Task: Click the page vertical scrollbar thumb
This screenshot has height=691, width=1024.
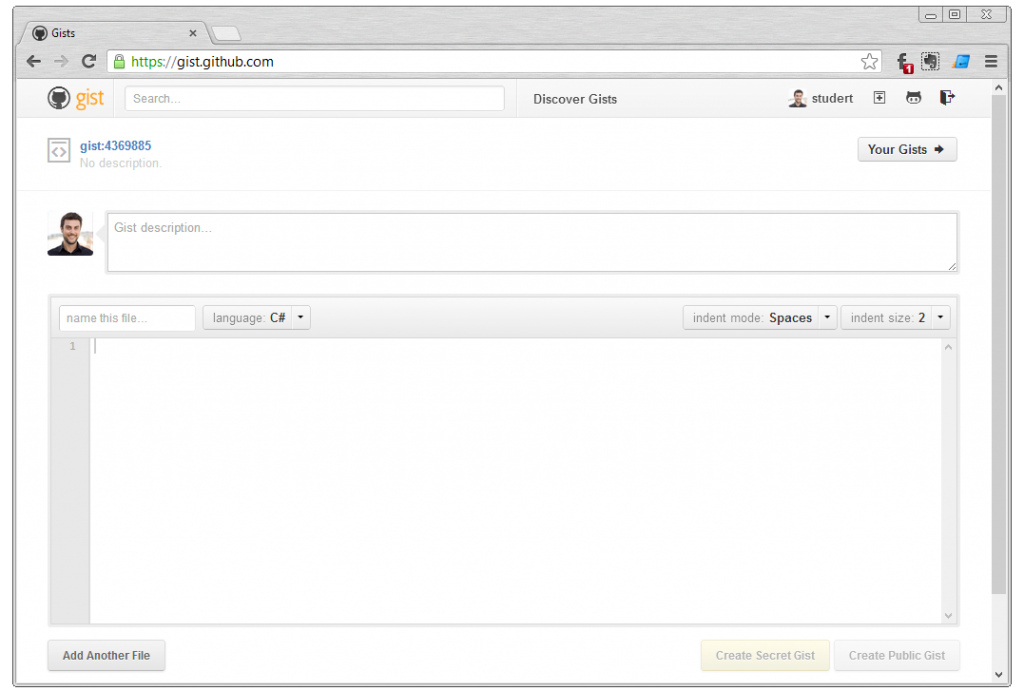Action: 998,345
